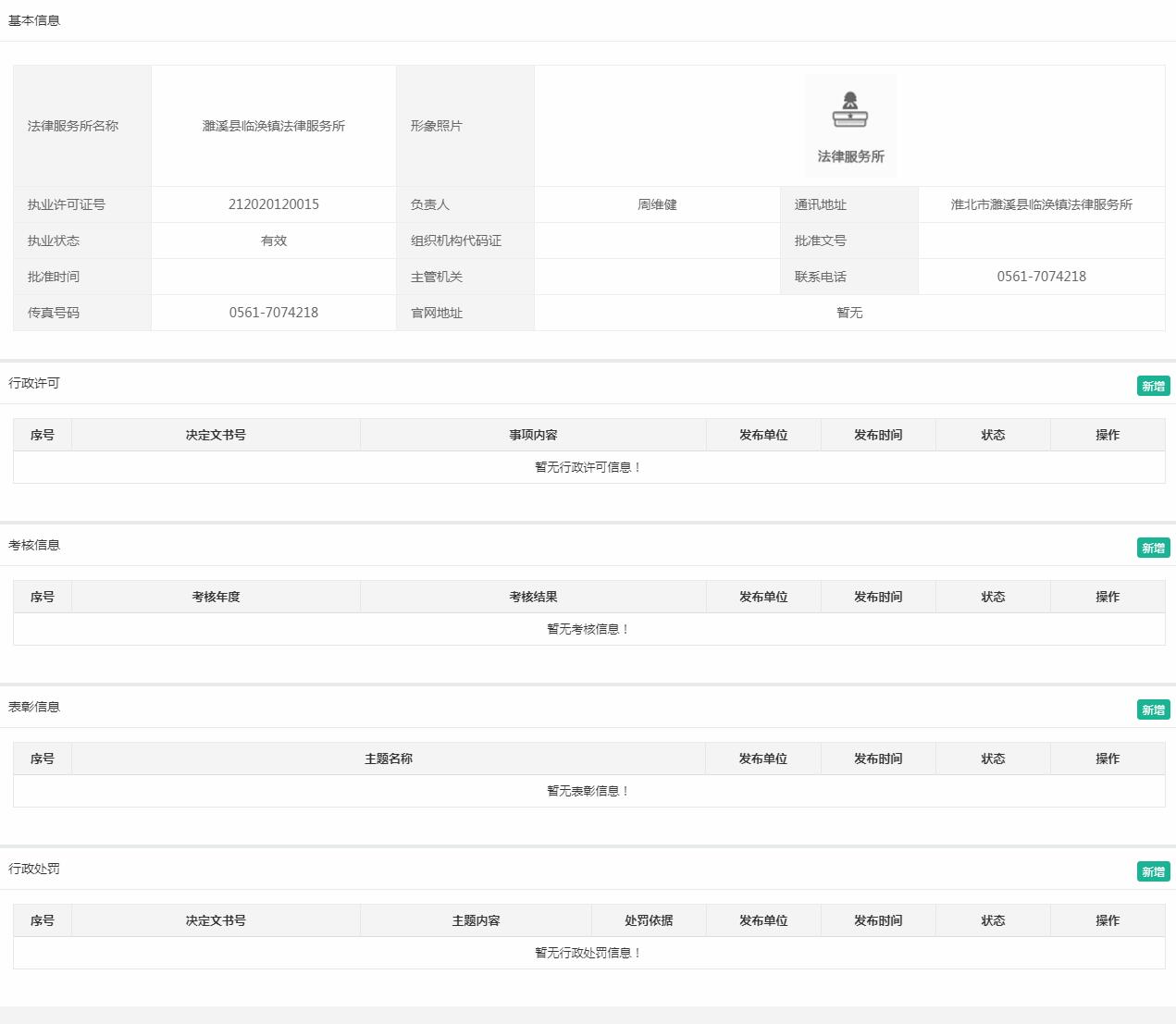Click 发布时间 header in 表彰信息 table
1176x1024 pixels.
click(x=878, y=759)
